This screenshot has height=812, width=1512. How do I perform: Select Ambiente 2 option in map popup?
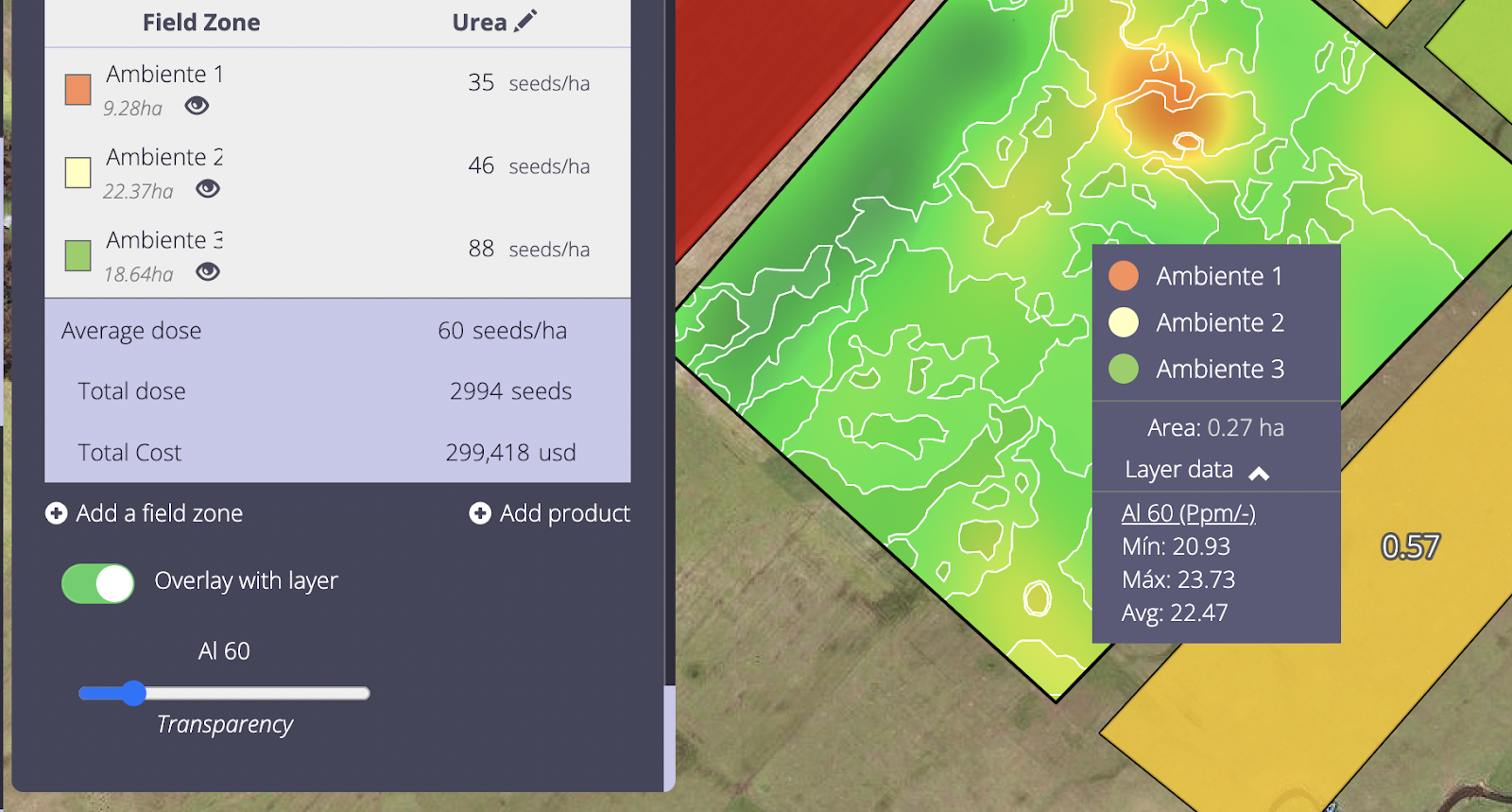[x=1219, y=322]
